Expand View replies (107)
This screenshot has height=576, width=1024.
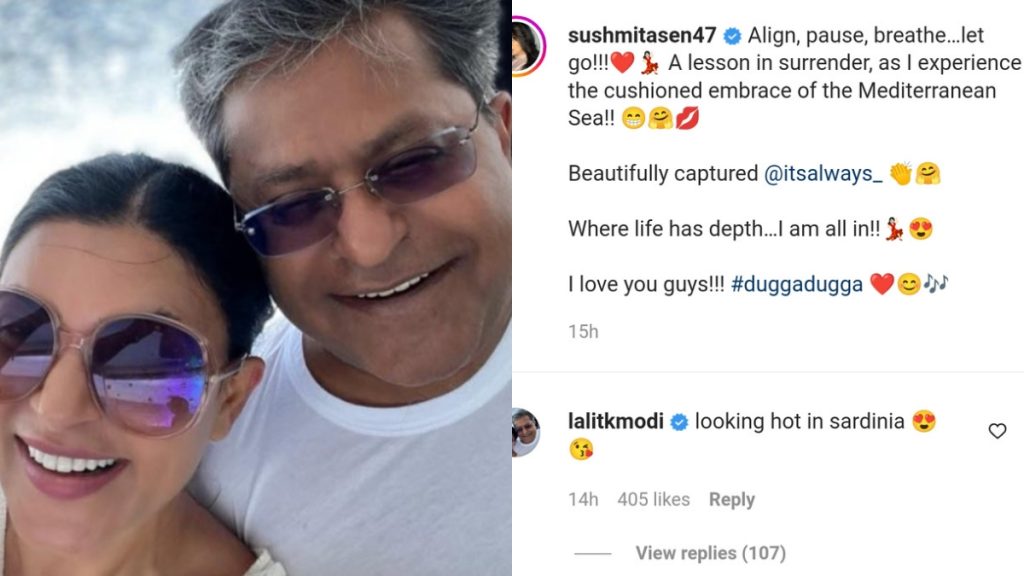point(711,553)
